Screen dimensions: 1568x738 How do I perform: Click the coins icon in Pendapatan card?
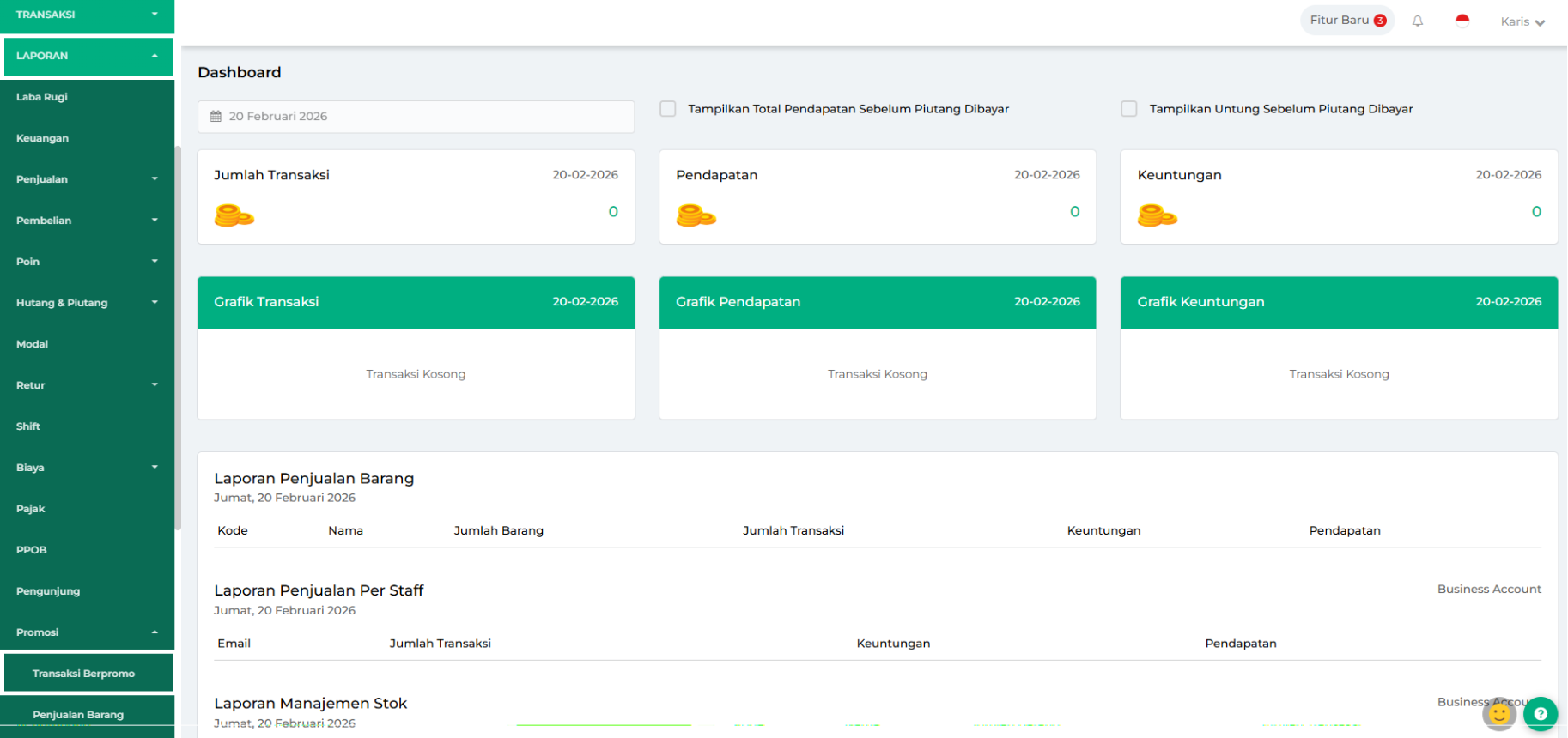pyautogui.click(x=696, y=215)
